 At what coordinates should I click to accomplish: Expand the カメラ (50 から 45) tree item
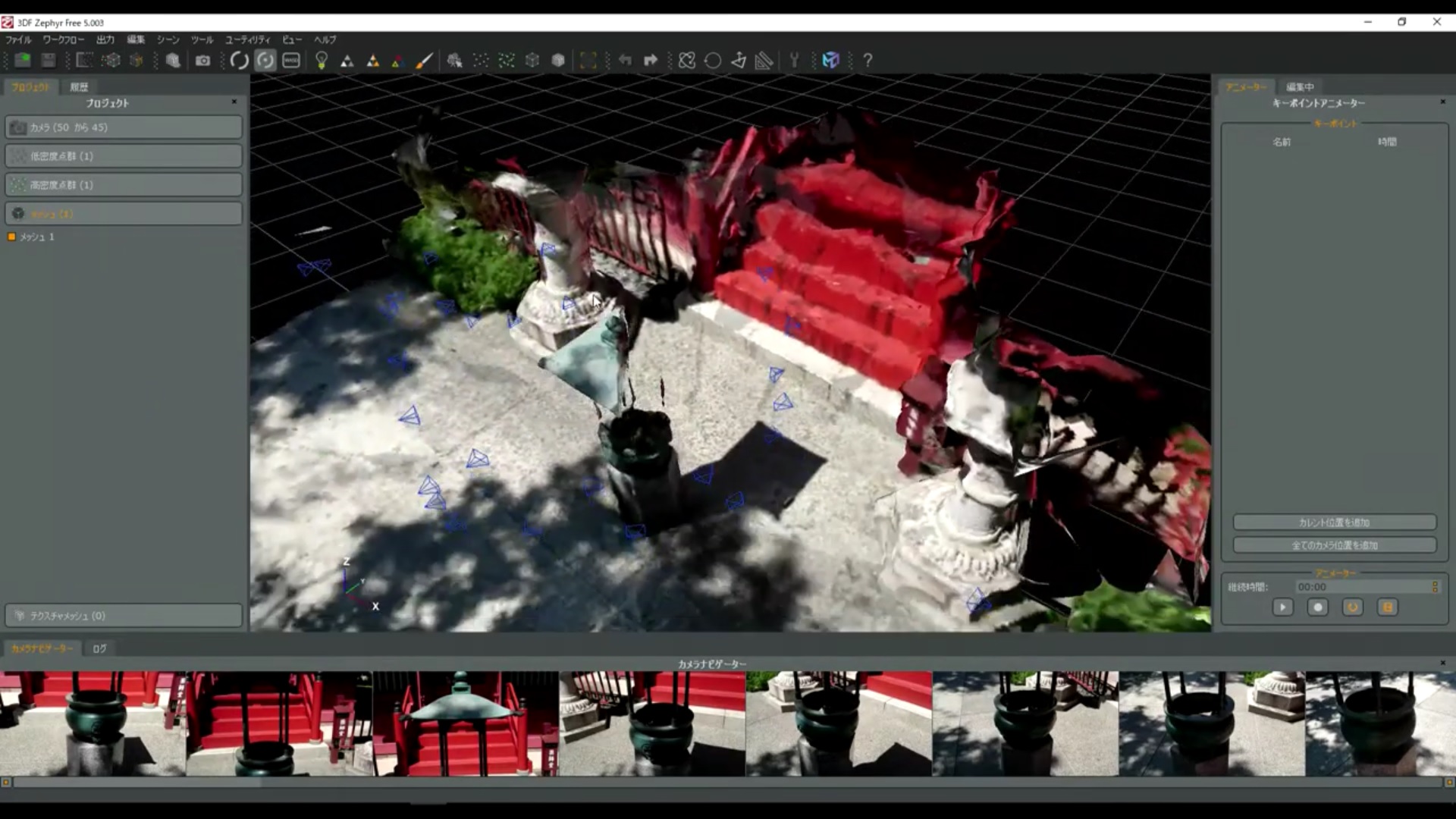point(124,127)
